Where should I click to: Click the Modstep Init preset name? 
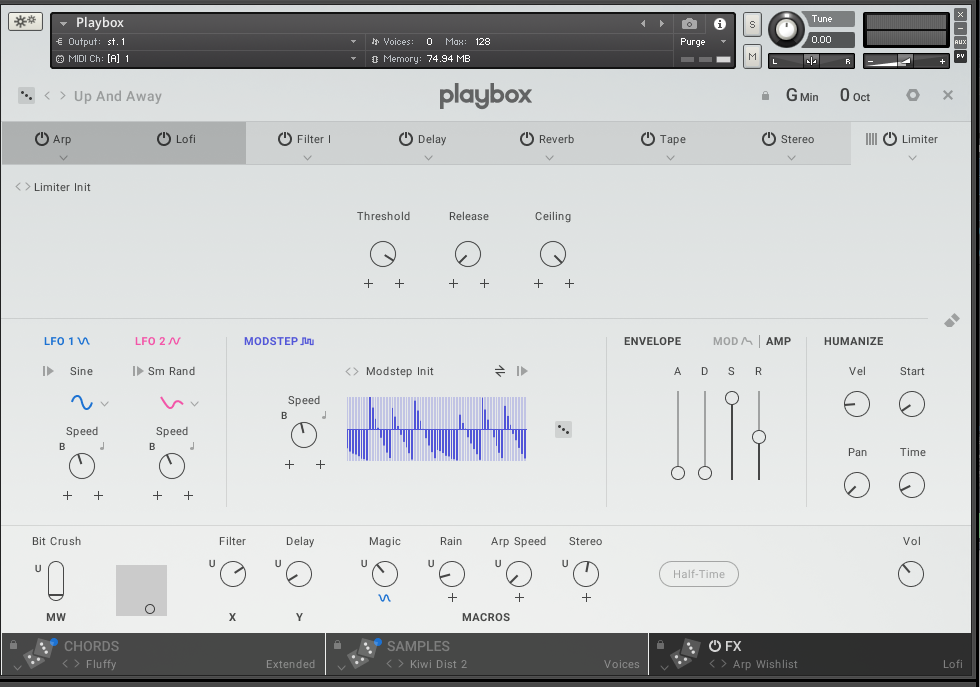[399, 371]
